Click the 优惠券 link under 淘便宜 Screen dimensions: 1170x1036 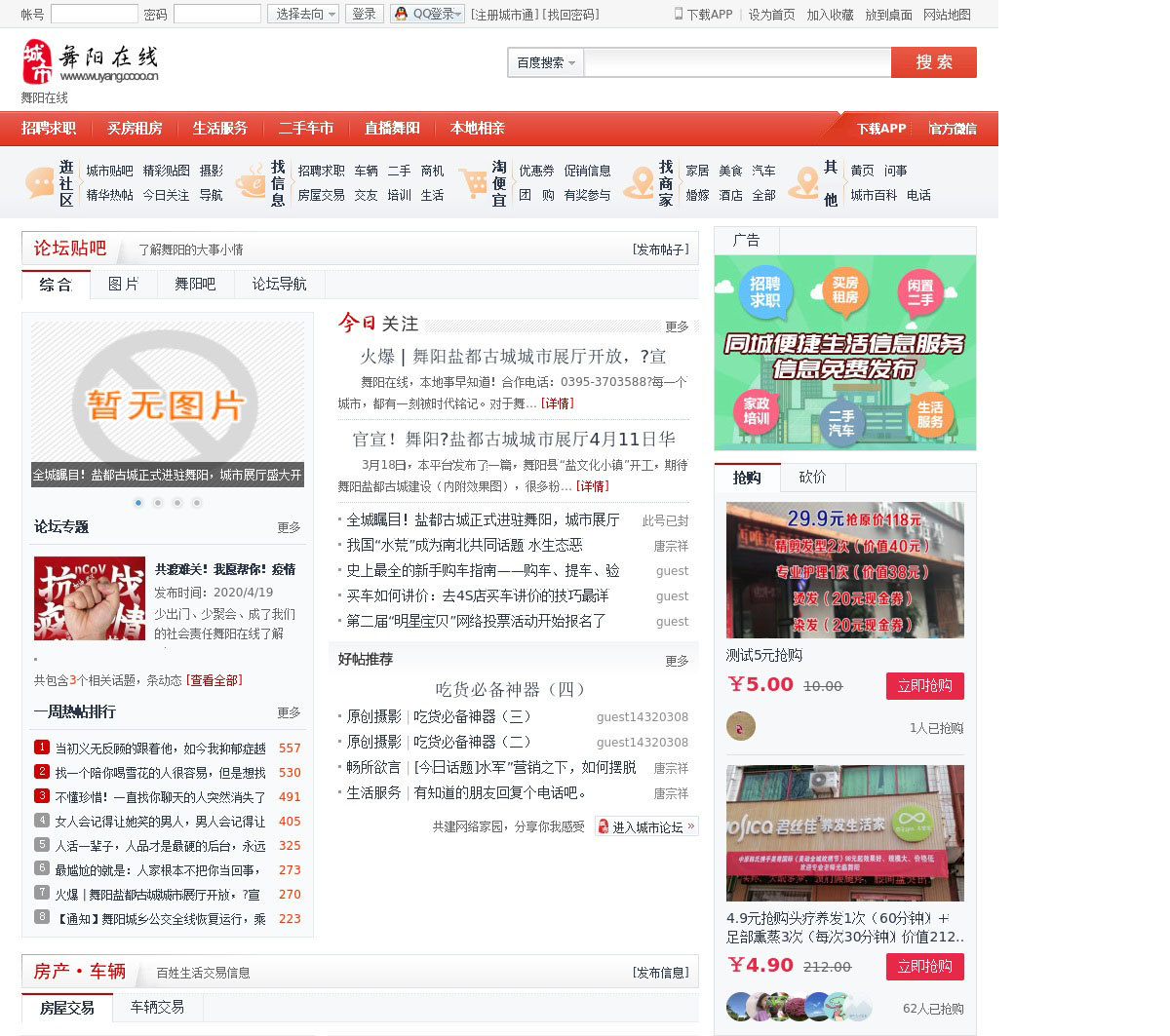click(x=536, y=171)
